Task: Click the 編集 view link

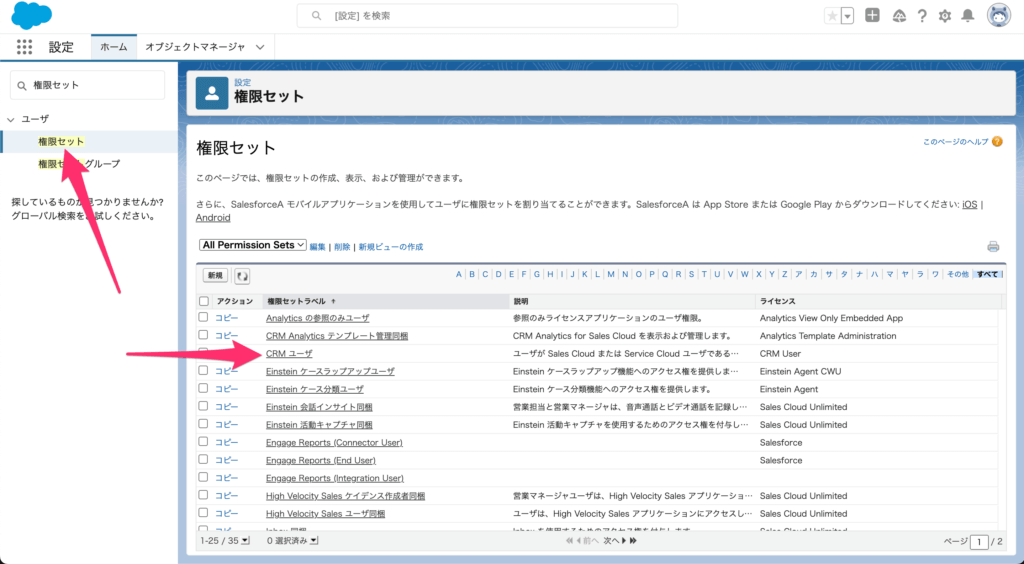Action: coord(317,247)
